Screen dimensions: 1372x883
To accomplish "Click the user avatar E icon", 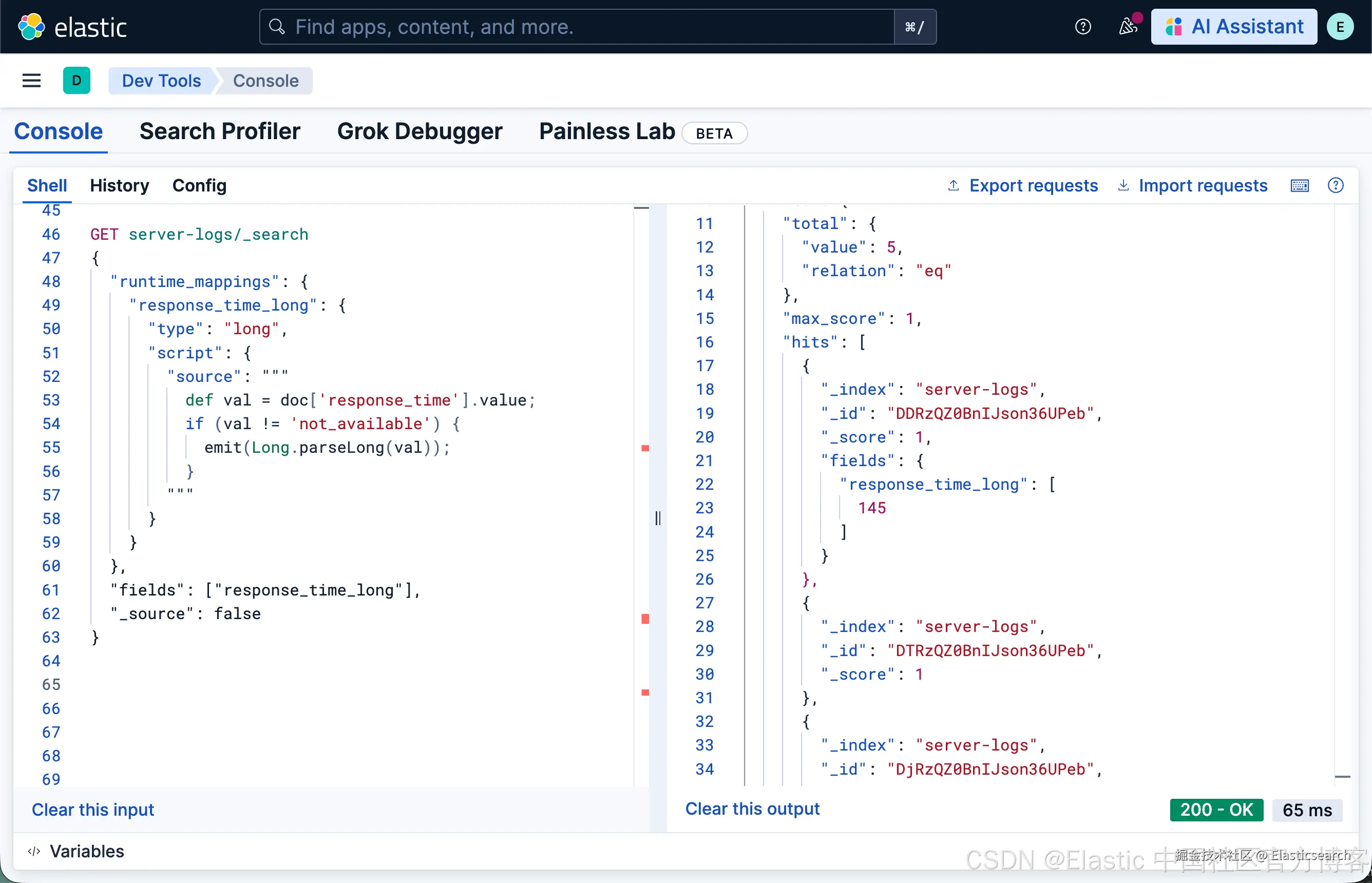I will click(x=1340, y=26).
